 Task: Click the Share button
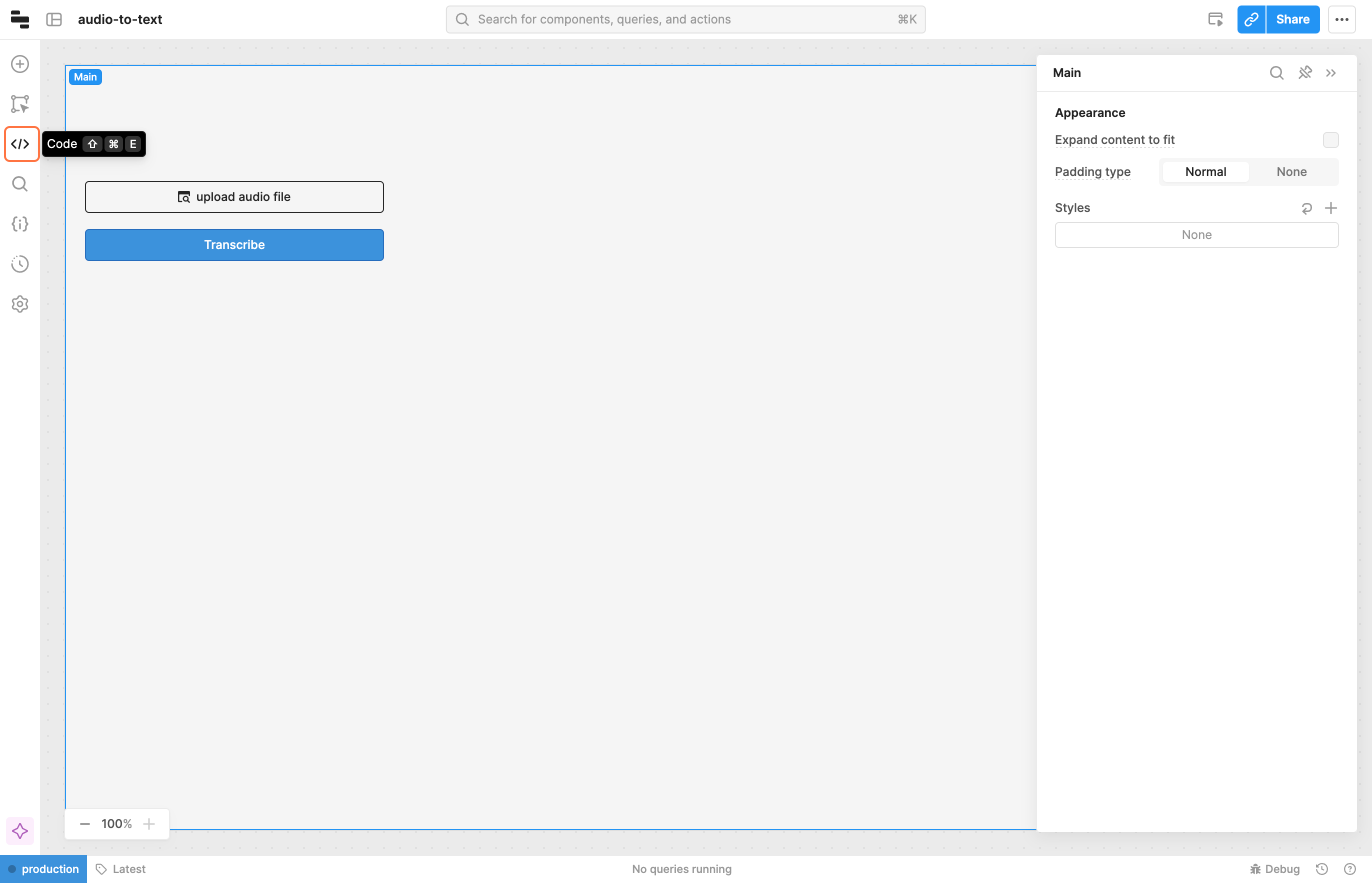pos(1292,19)
